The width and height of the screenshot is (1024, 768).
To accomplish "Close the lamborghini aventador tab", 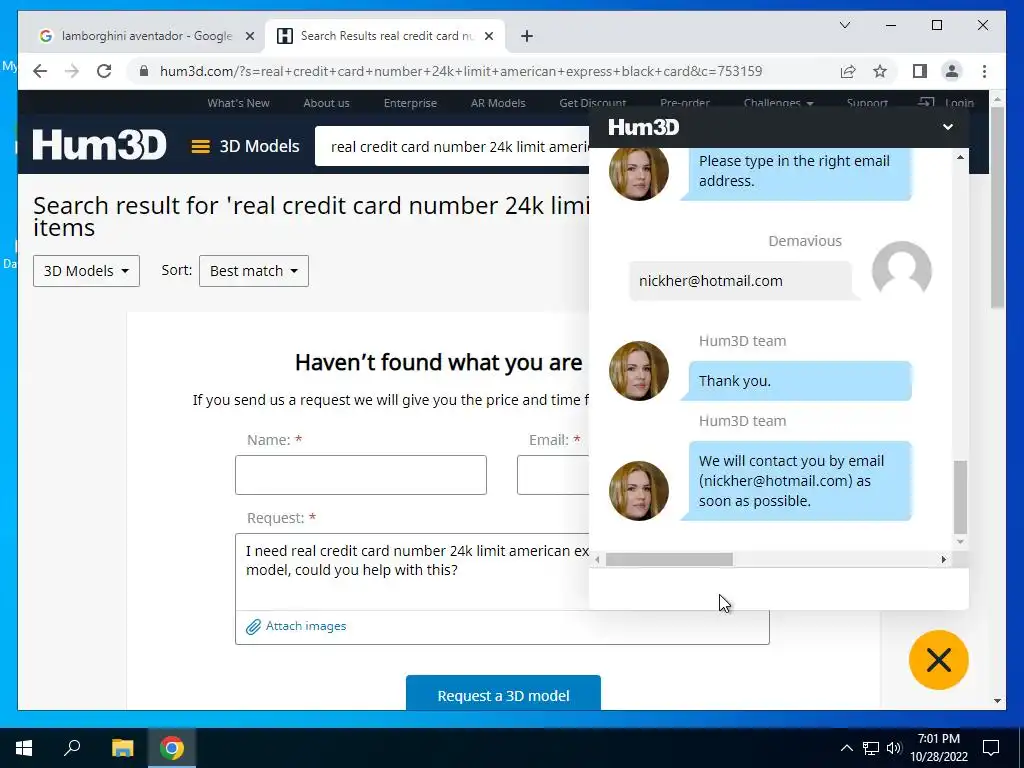I will click(249, 36).
